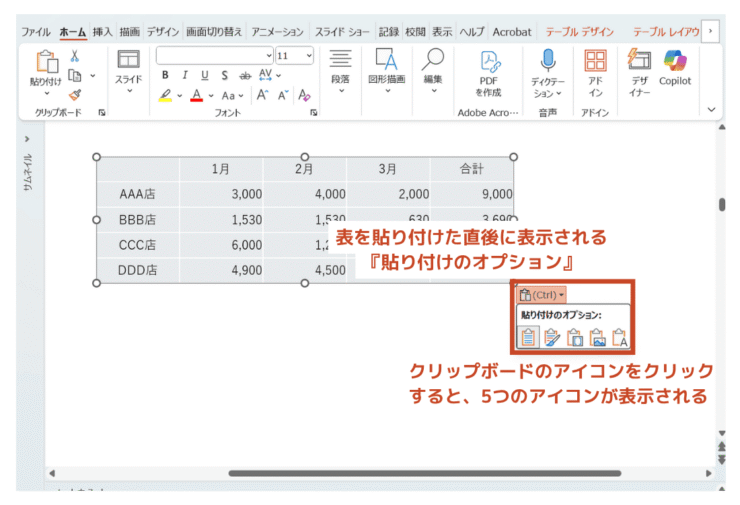Open the Acrobat tab
740x505 pixels.
point(512,32)
